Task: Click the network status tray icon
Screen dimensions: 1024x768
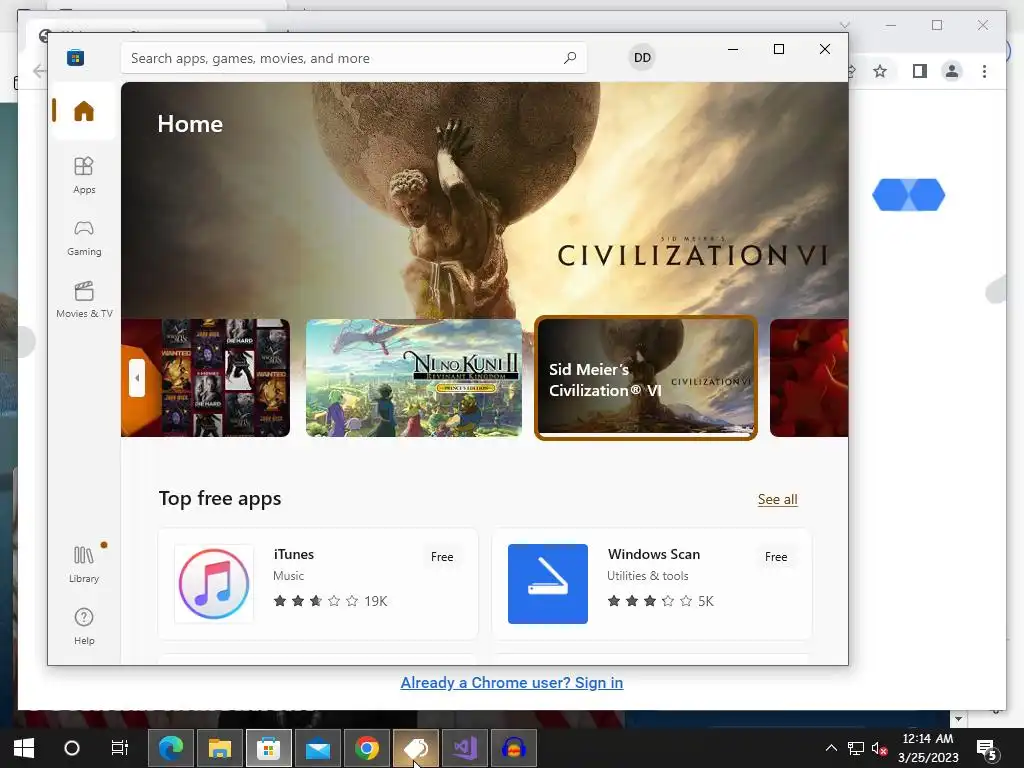Action: pos(856,748)
